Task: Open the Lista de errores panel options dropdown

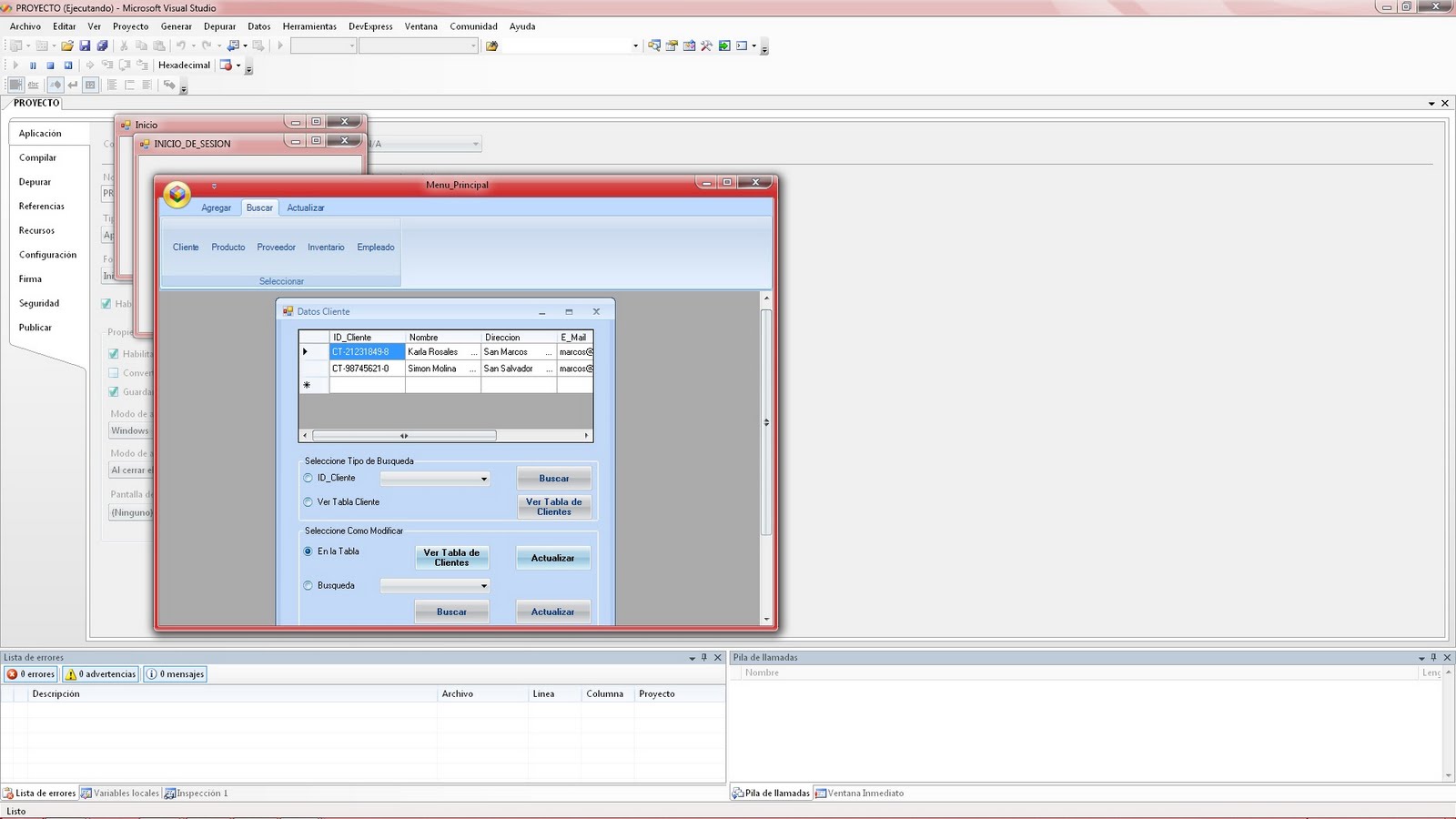Action: pyautogui.click(x=692, y=658)
